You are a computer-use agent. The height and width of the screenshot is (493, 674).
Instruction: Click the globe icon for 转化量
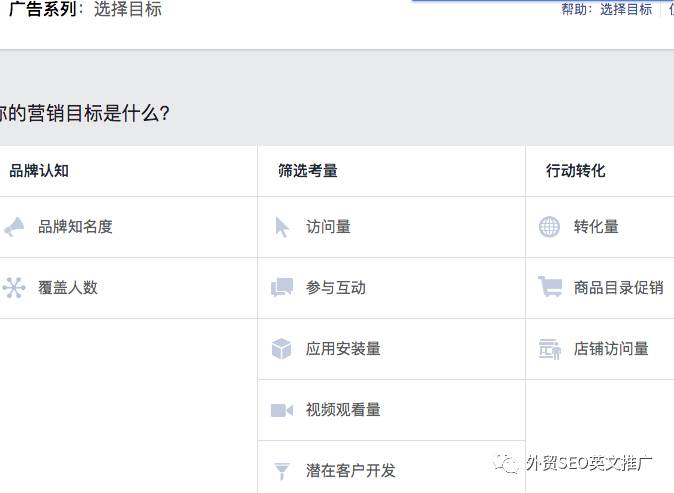(549, 227)
